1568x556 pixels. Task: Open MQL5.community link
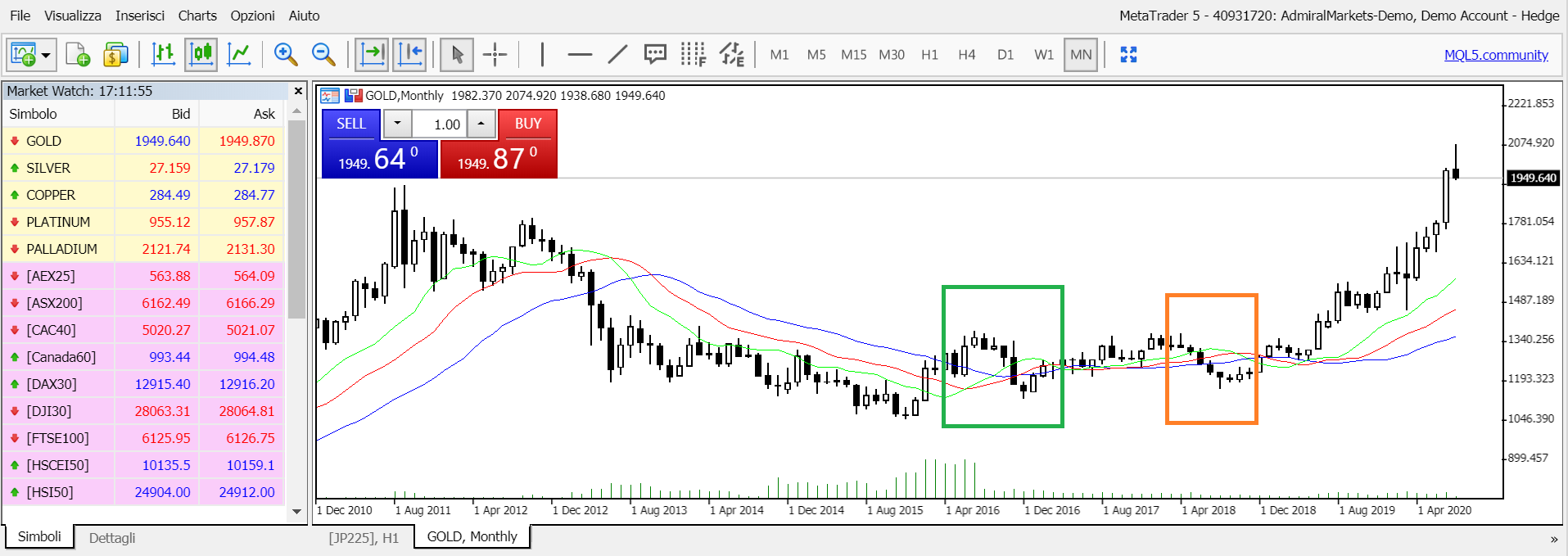(x=1496, y=55)
